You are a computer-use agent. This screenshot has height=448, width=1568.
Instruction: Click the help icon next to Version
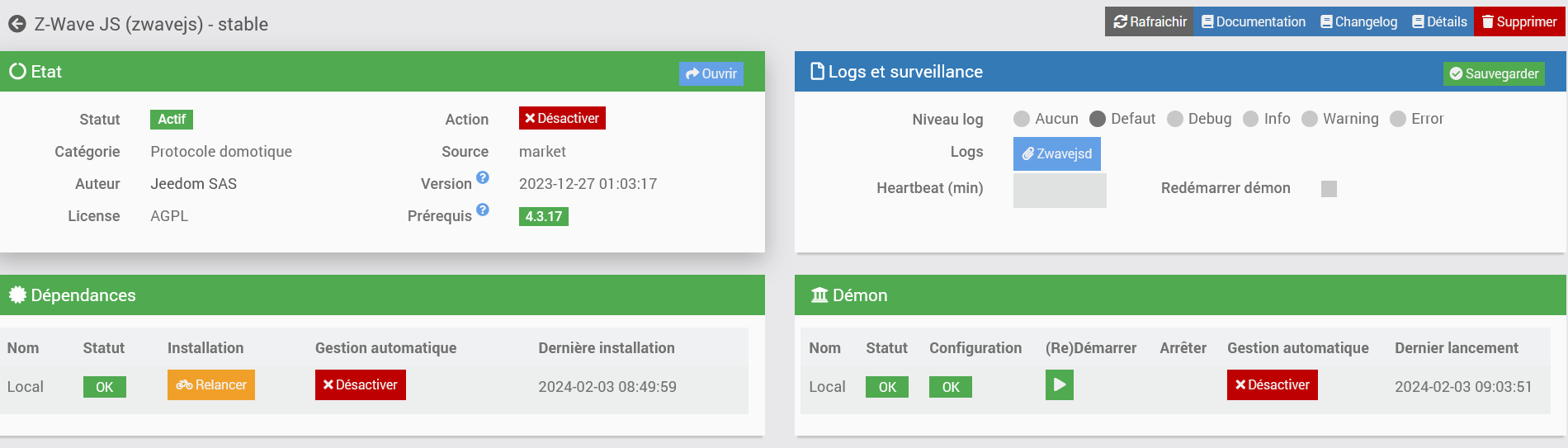[483, 177]
